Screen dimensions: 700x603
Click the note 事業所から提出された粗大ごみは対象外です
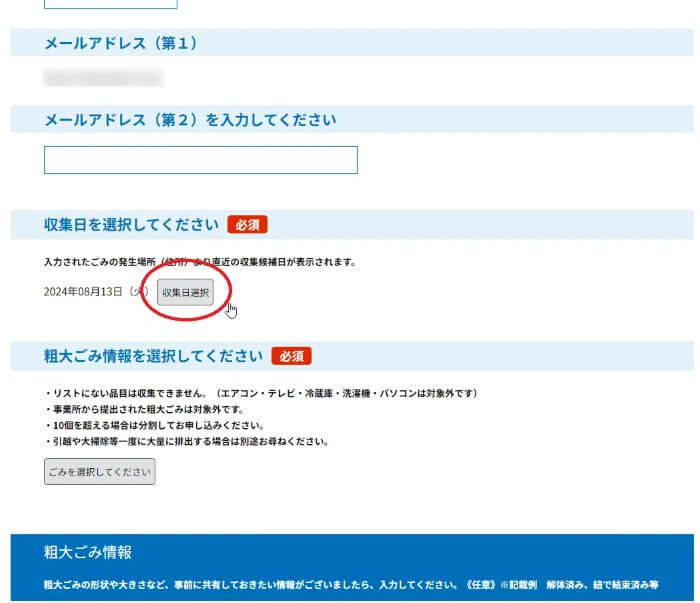coord(144,409)
